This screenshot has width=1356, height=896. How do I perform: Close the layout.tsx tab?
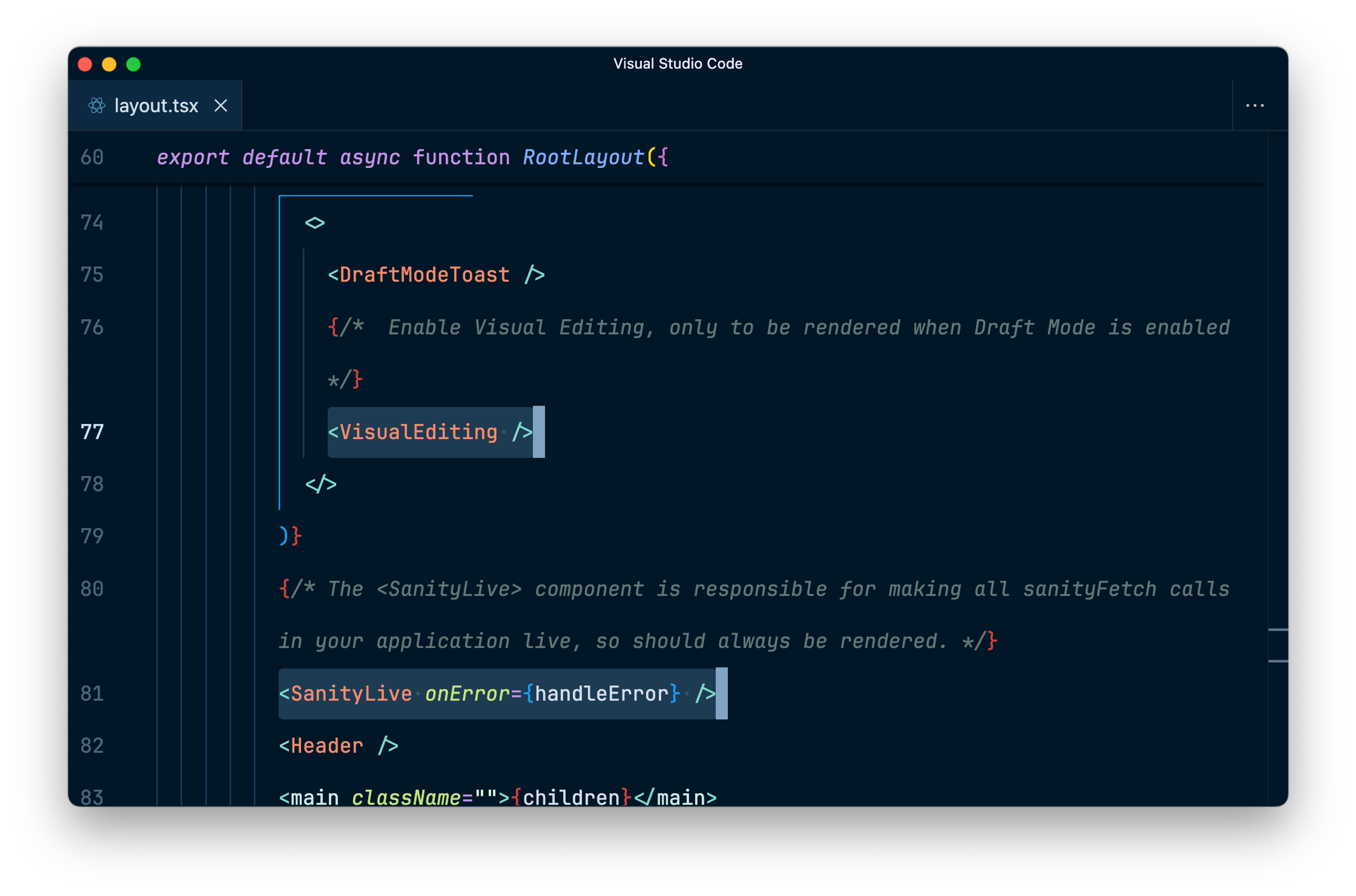[x=220, y=106]
